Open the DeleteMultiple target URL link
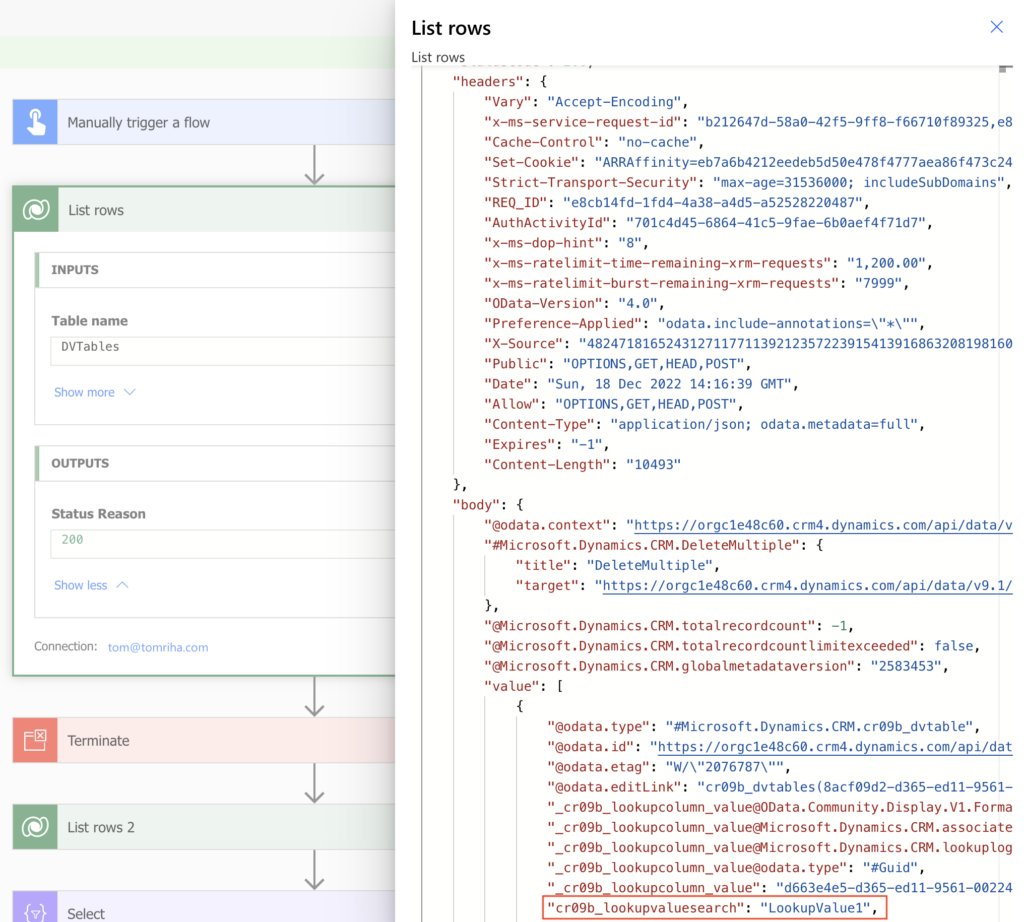 807,586
